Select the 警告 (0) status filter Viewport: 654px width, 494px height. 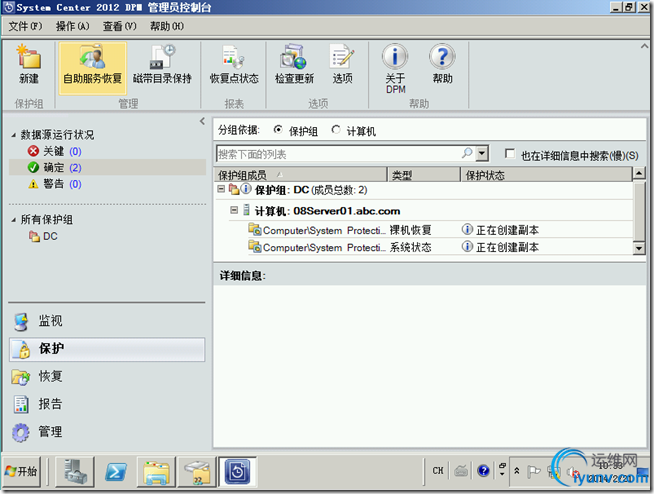[x=54, y=184]
